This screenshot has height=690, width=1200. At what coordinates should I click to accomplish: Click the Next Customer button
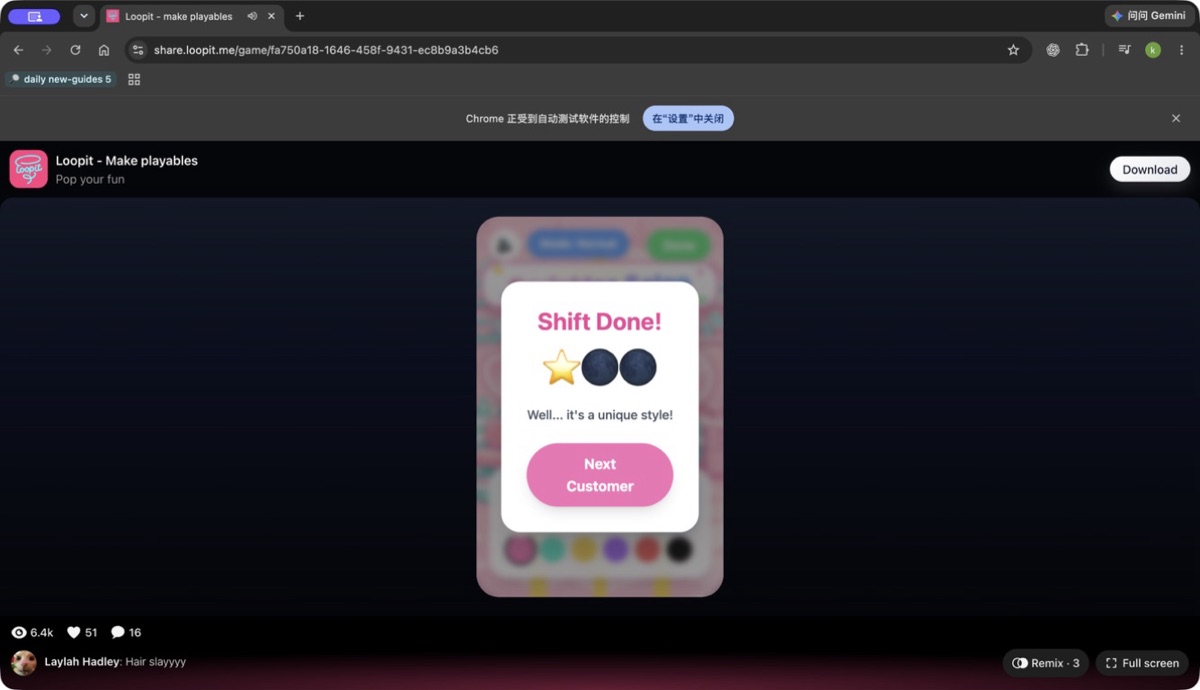(600, 475)
